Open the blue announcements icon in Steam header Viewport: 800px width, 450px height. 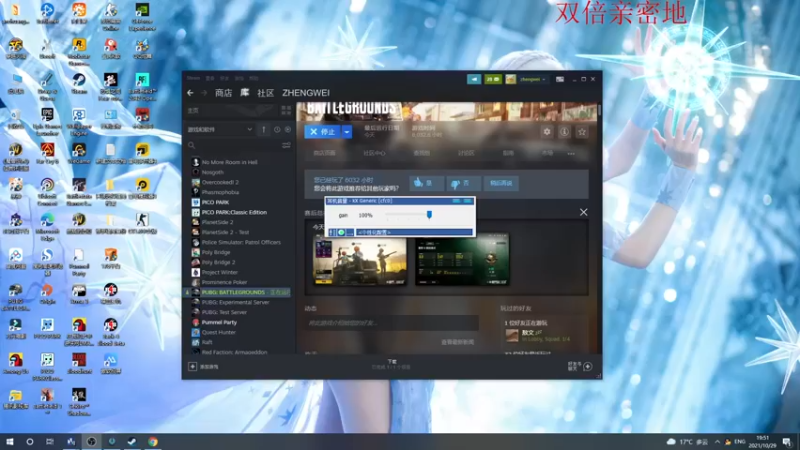click(474, 79)
